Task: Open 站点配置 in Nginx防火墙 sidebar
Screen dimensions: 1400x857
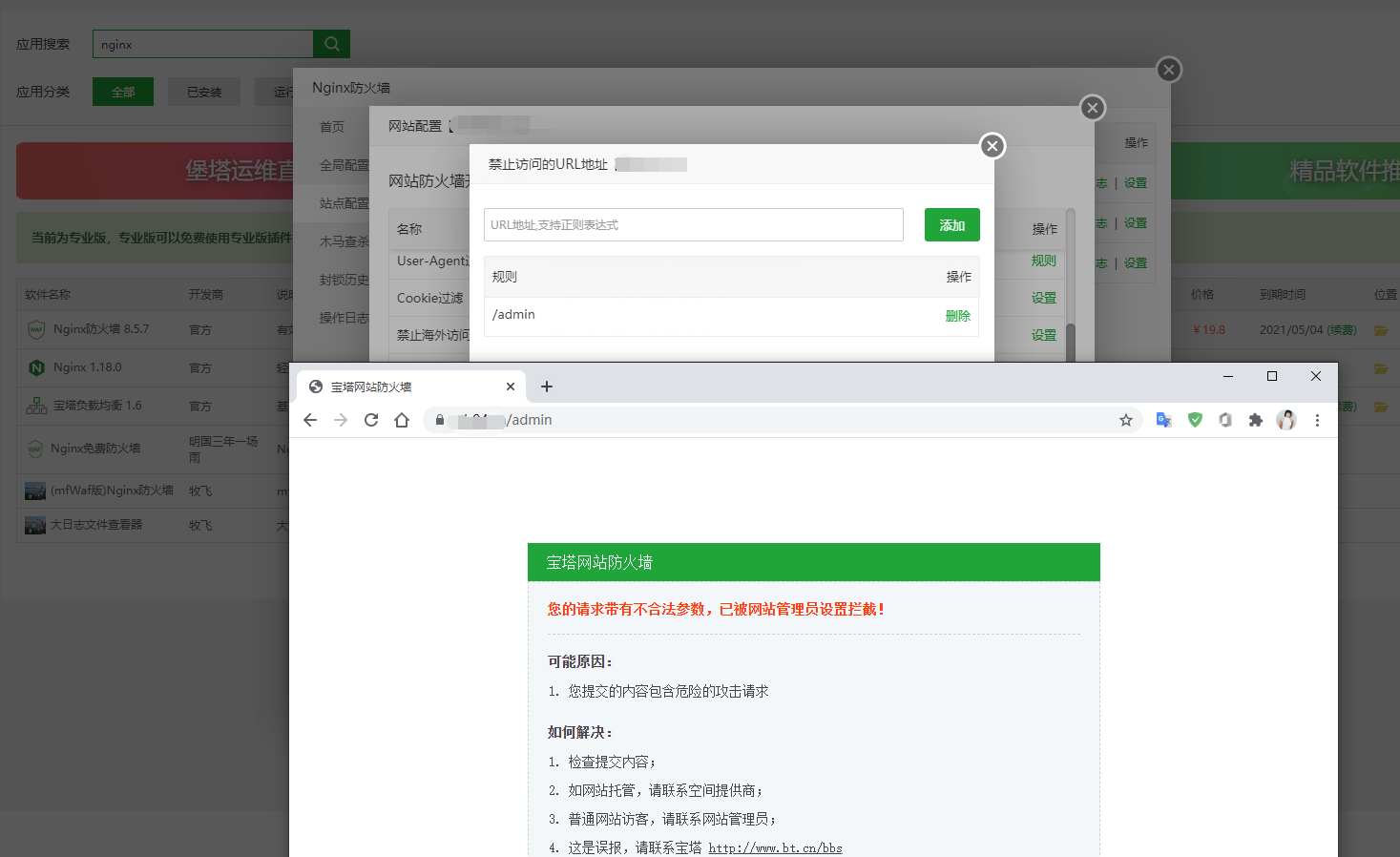Action: [x=344, y=203]
